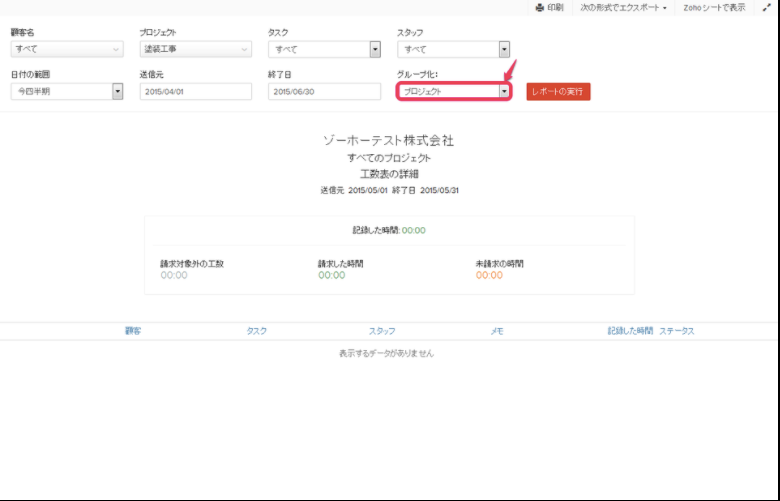The height and width of the screenshot is (501, 780).
Task: Sort by the スタッフ column header
Action: click(x=382, y=331)
